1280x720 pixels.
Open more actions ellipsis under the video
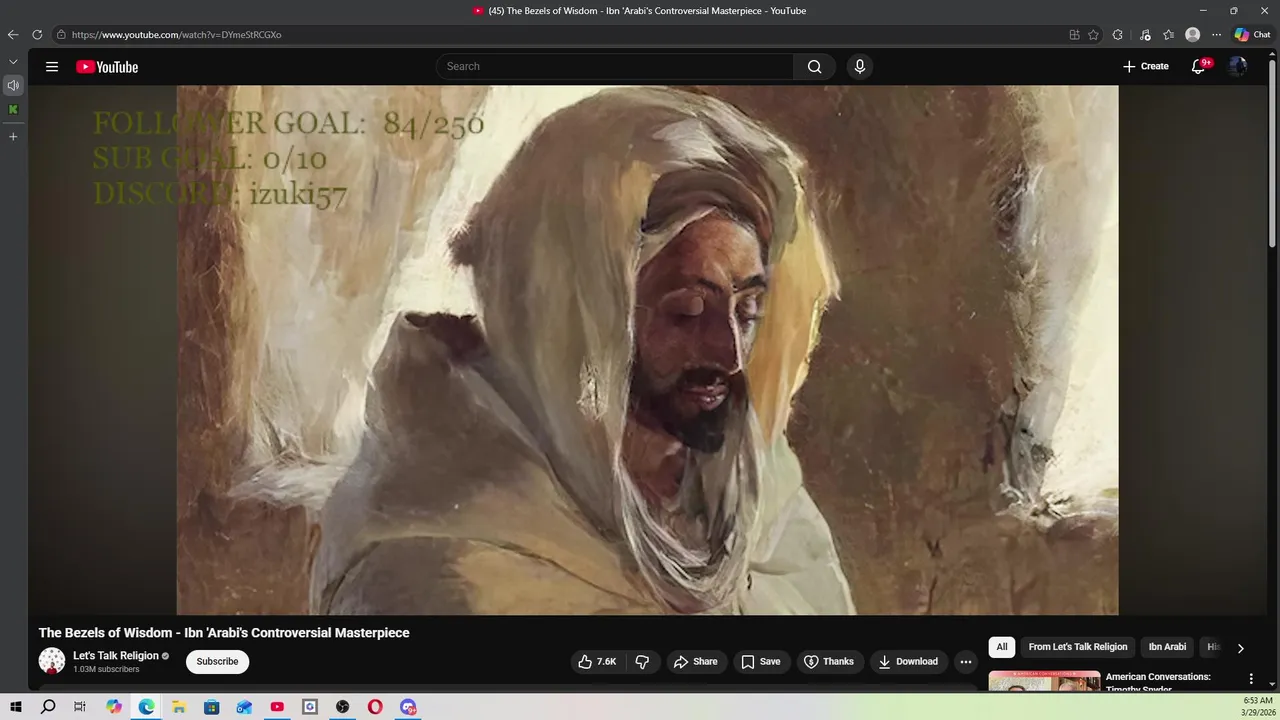(966, 662)
